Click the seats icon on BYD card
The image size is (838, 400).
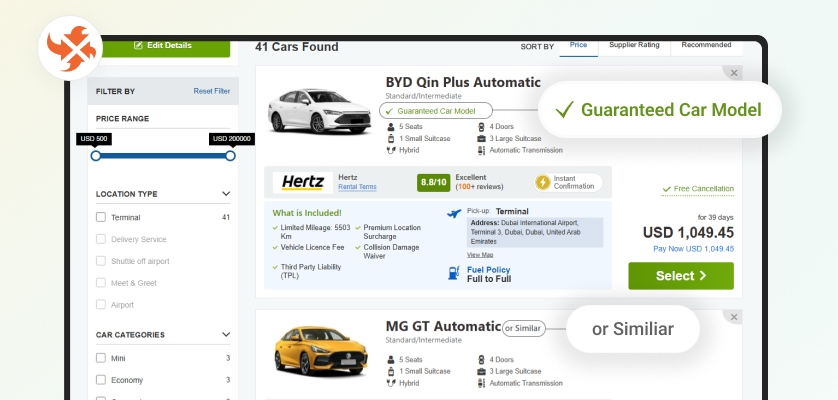tap(391, 127)
